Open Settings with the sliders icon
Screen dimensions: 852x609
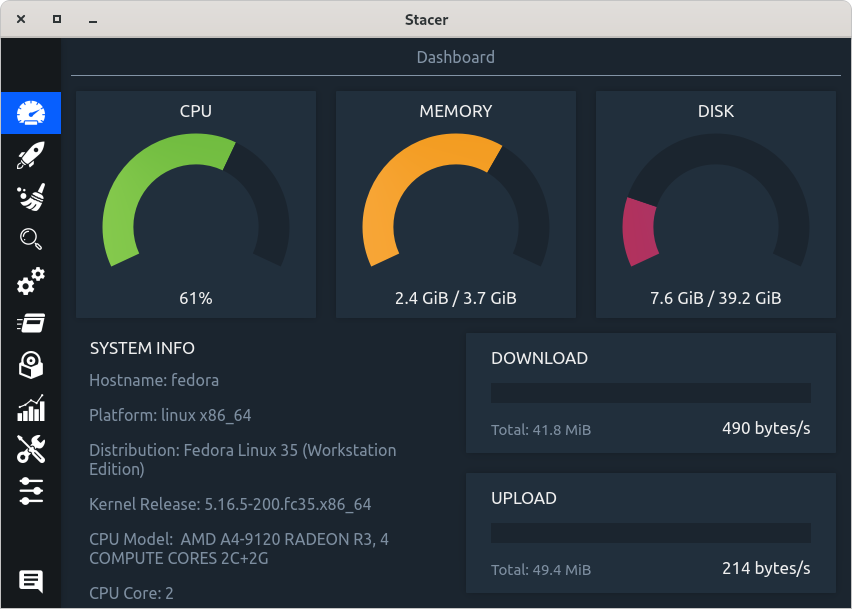(x=30, y=491)
